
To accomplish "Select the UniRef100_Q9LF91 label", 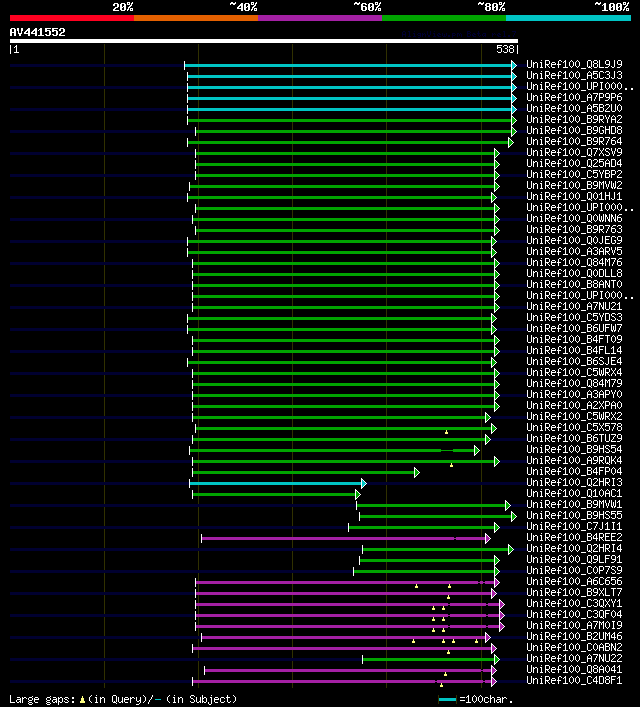I will pyautogui.click(x=574, y=559).
